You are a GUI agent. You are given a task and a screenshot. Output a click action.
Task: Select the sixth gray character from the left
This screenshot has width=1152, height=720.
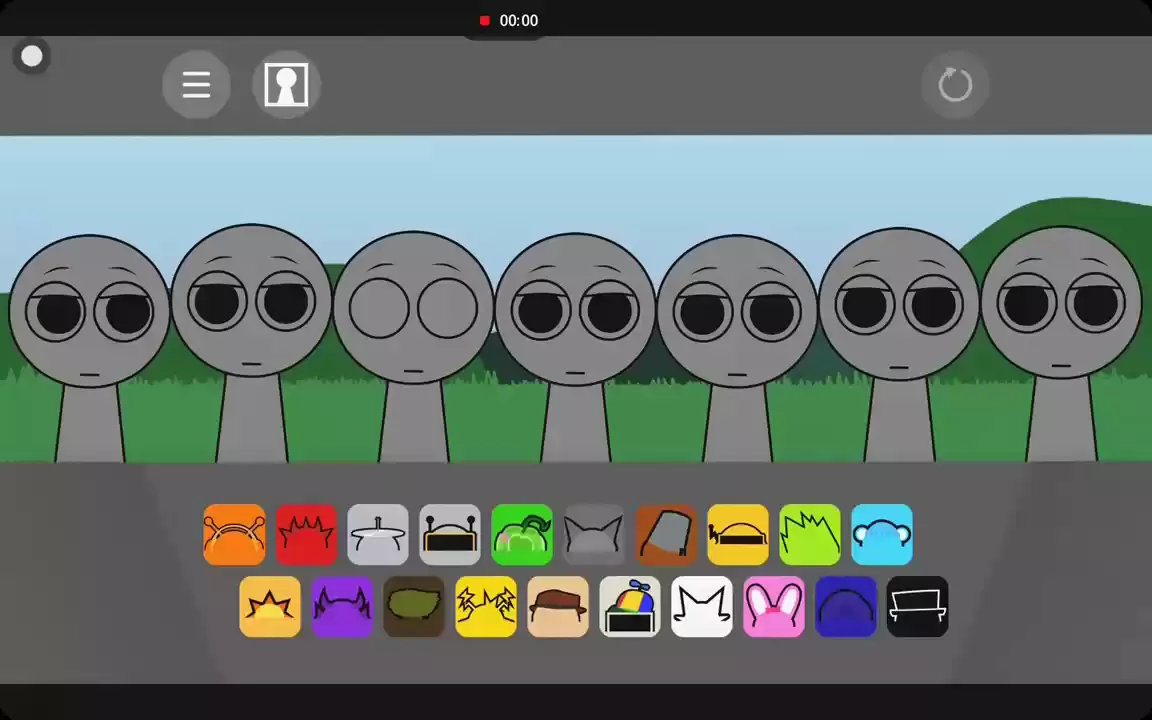[x=899, y=345]
